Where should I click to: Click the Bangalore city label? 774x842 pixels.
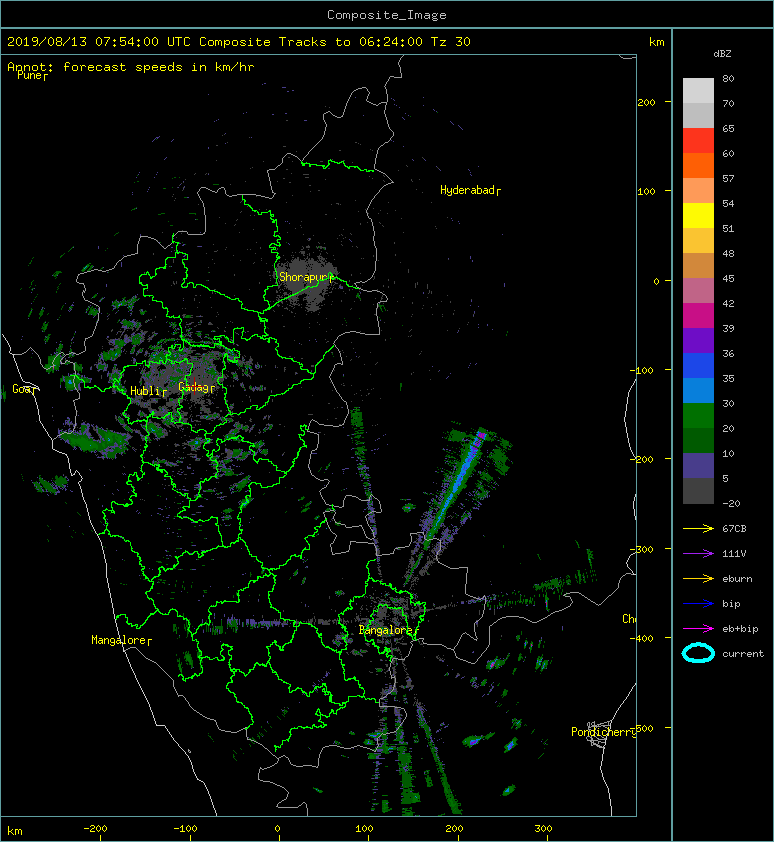[388, 630]
